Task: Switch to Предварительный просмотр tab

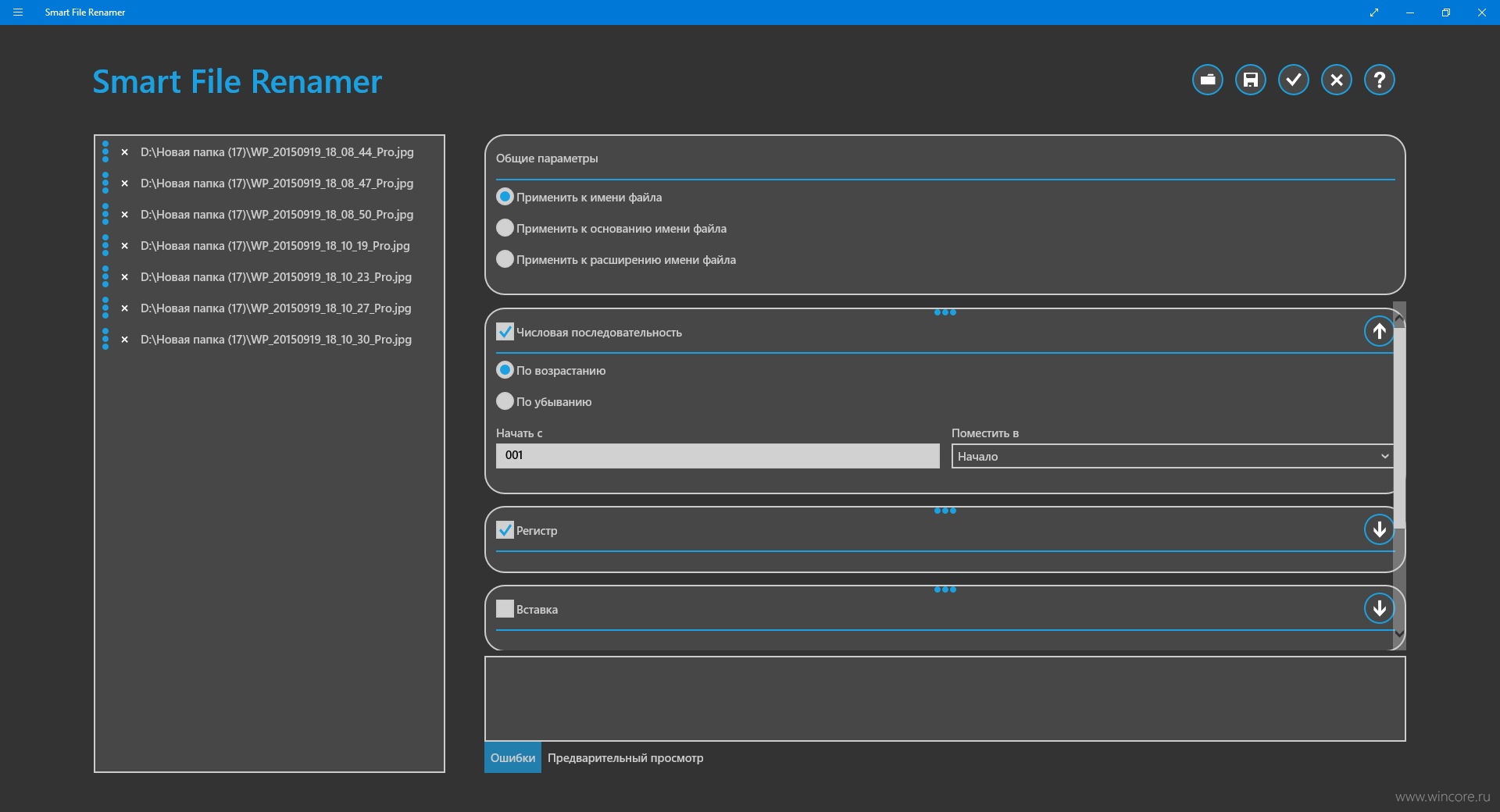Action: [625, 758]
